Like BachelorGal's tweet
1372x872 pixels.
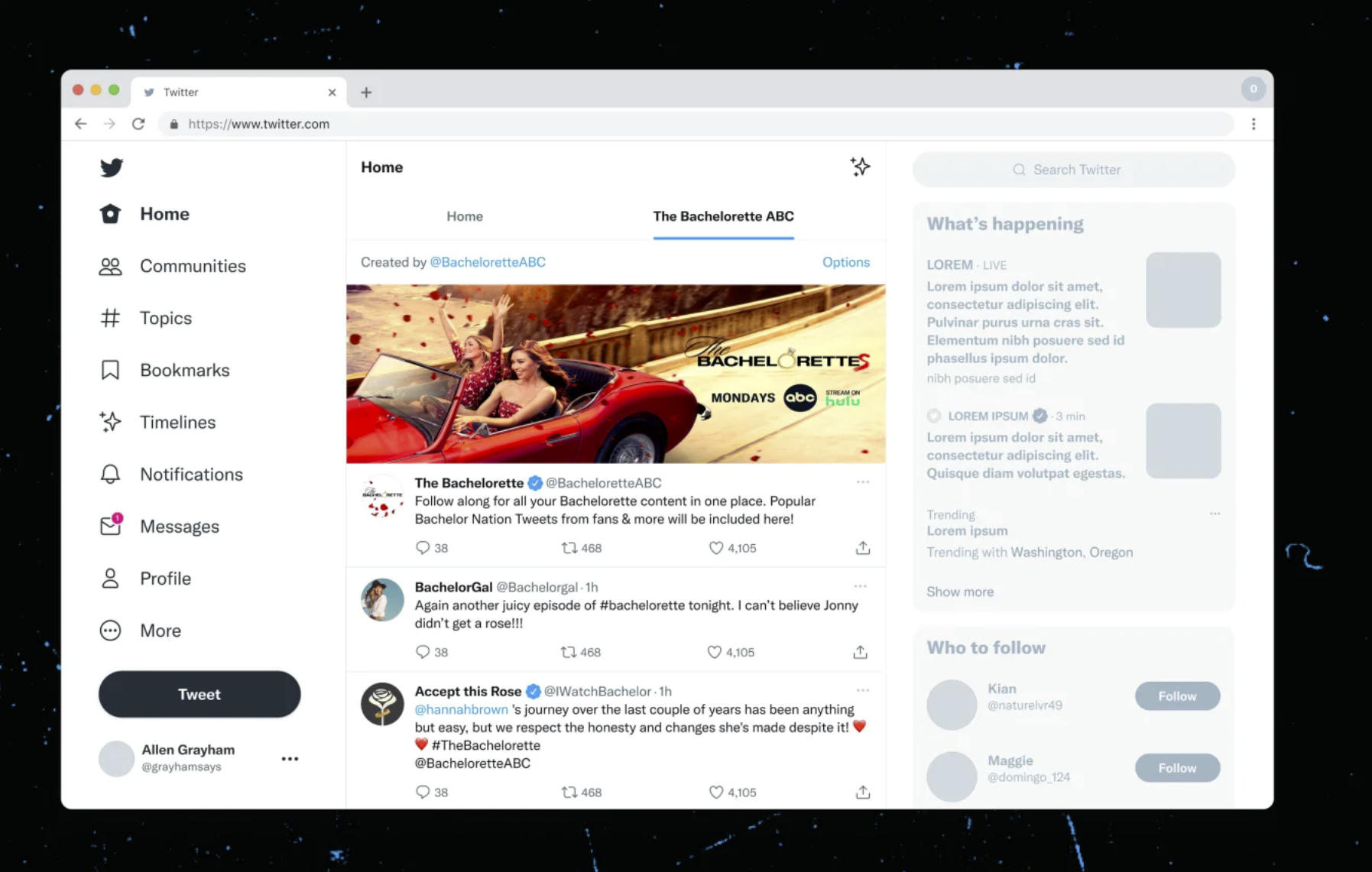point(730,652)
